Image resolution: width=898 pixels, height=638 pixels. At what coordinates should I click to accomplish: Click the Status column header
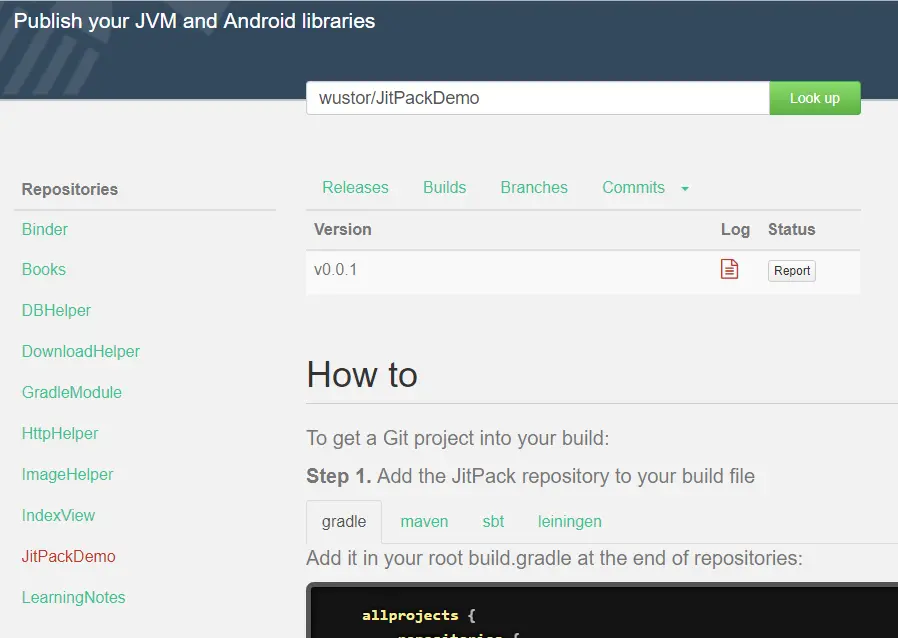pos(791,230)
